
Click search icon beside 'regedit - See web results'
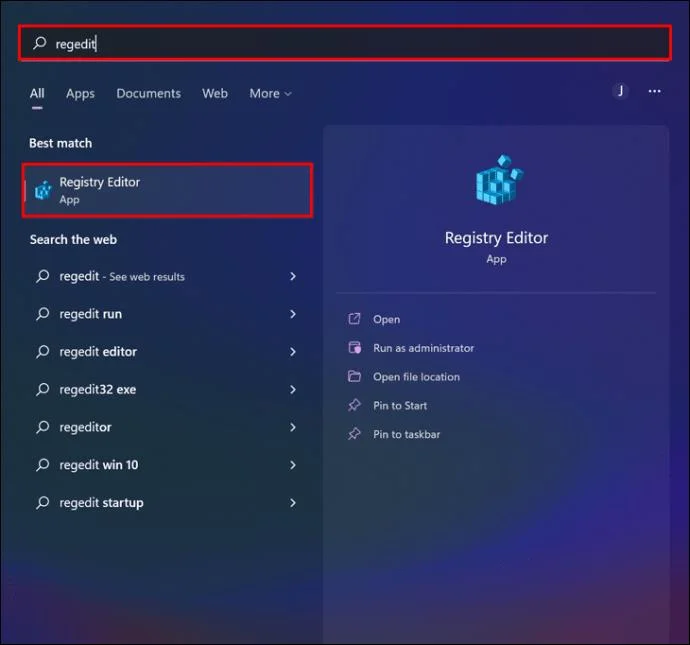coord(43,276)
